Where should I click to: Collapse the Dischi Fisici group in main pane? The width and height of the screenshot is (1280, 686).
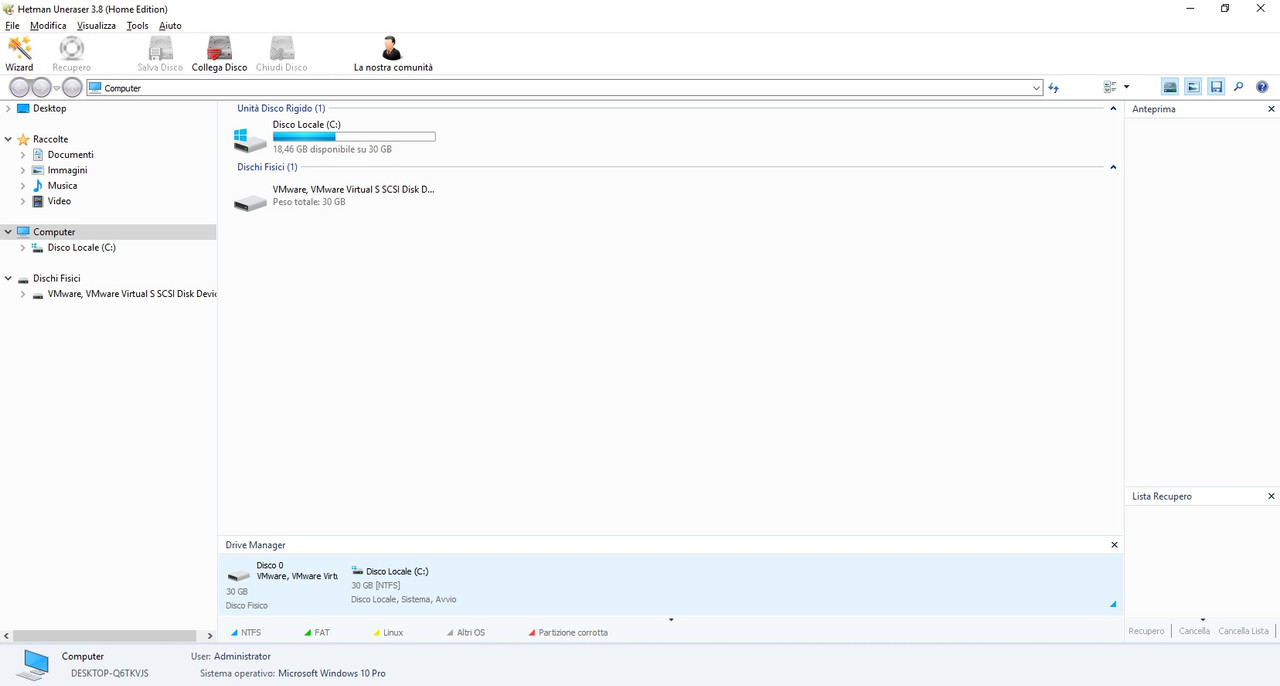pyautogui.click(x=1114, y=167)
